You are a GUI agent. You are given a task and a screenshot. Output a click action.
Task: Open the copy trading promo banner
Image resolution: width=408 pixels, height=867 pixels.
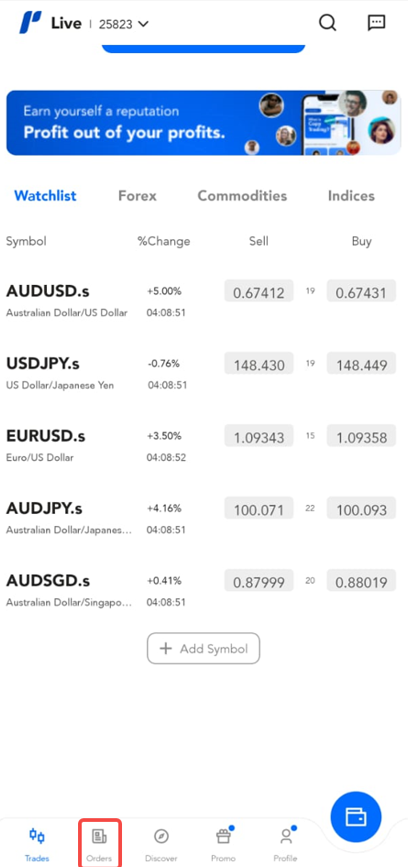point(203,122)
